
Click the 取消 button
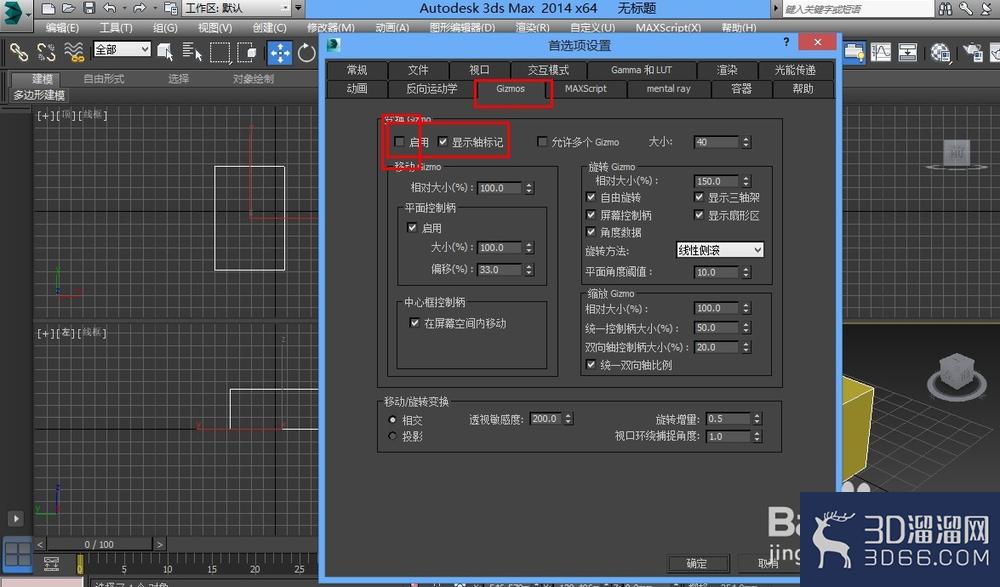pos(768,563)
